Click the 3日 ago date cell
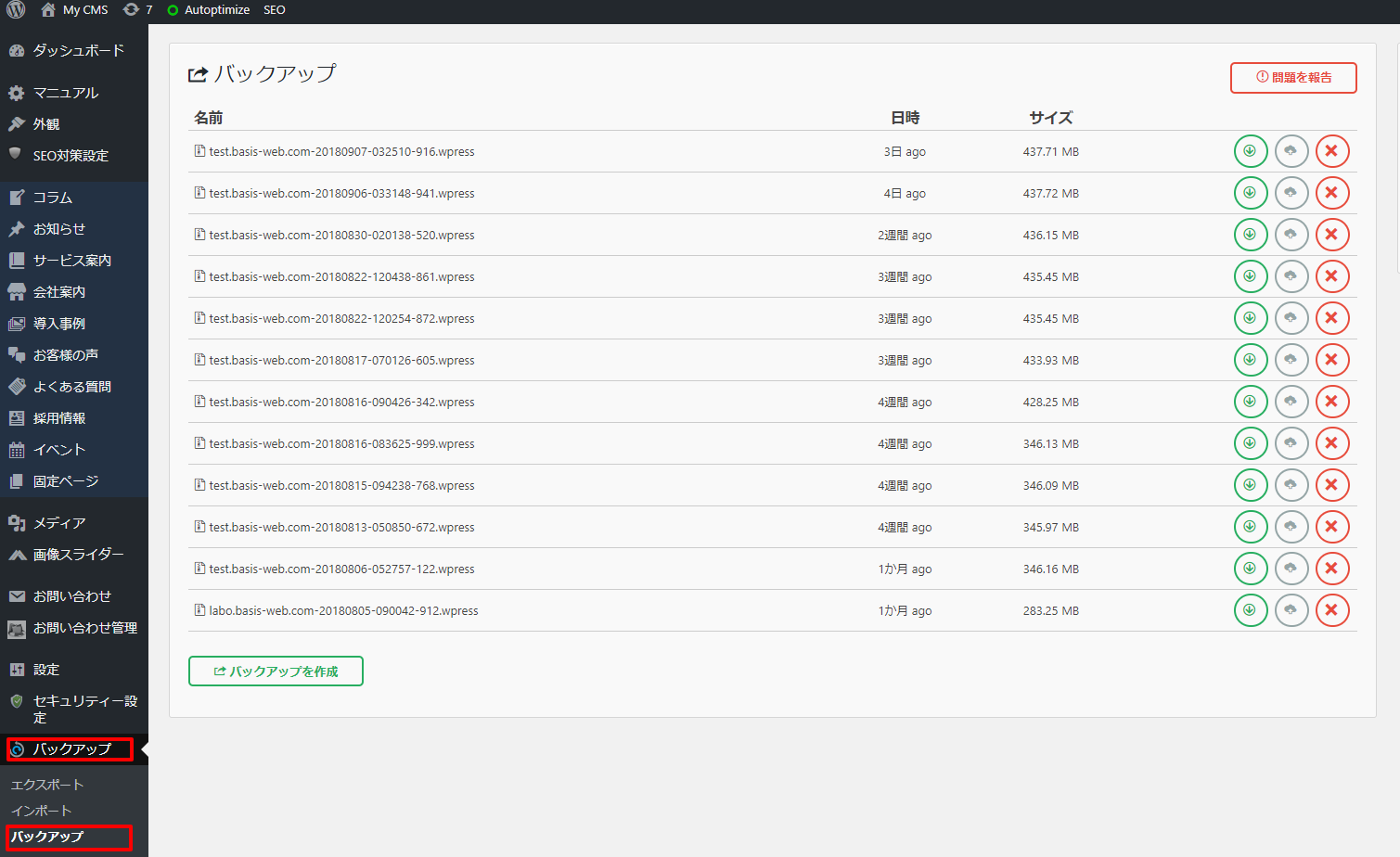 [905, 152]
